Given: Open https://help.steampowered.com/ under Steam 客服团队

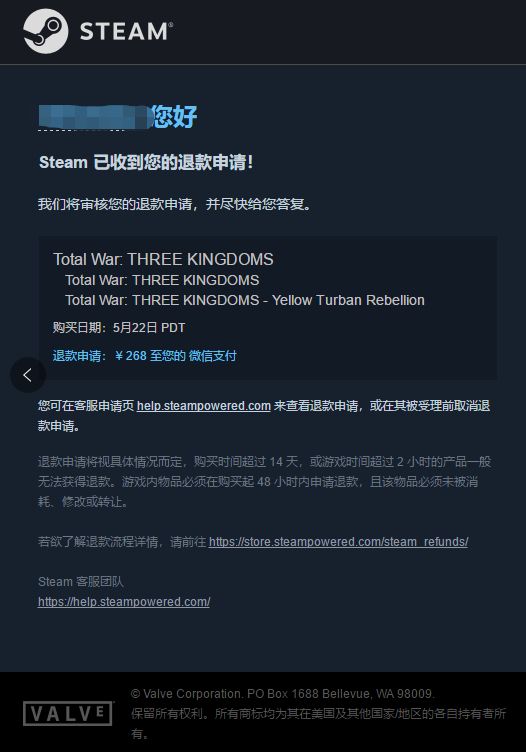Looking at the screenshot, I should pyautogui.click(x=124, y=602).
